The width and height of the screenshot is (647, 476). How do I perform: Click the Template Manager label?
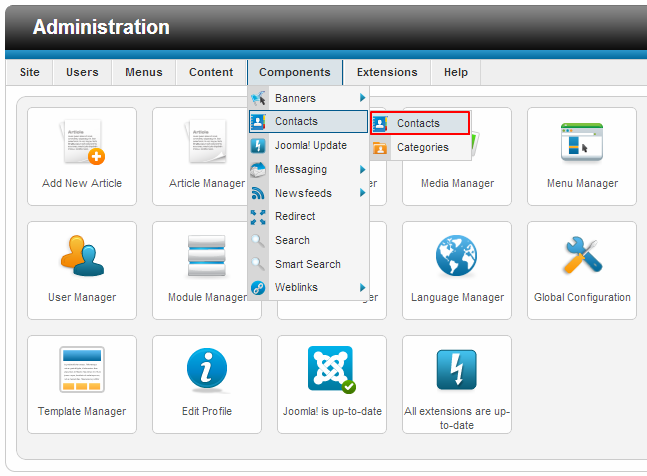(x=82, y=411)
